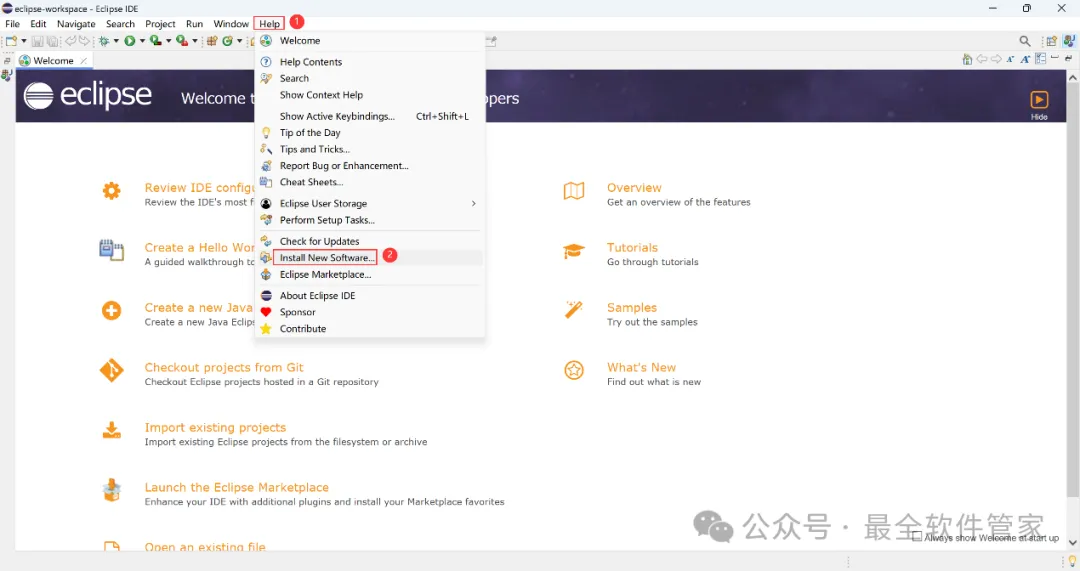Click the Hide welcome play icon

point(1039,100)
